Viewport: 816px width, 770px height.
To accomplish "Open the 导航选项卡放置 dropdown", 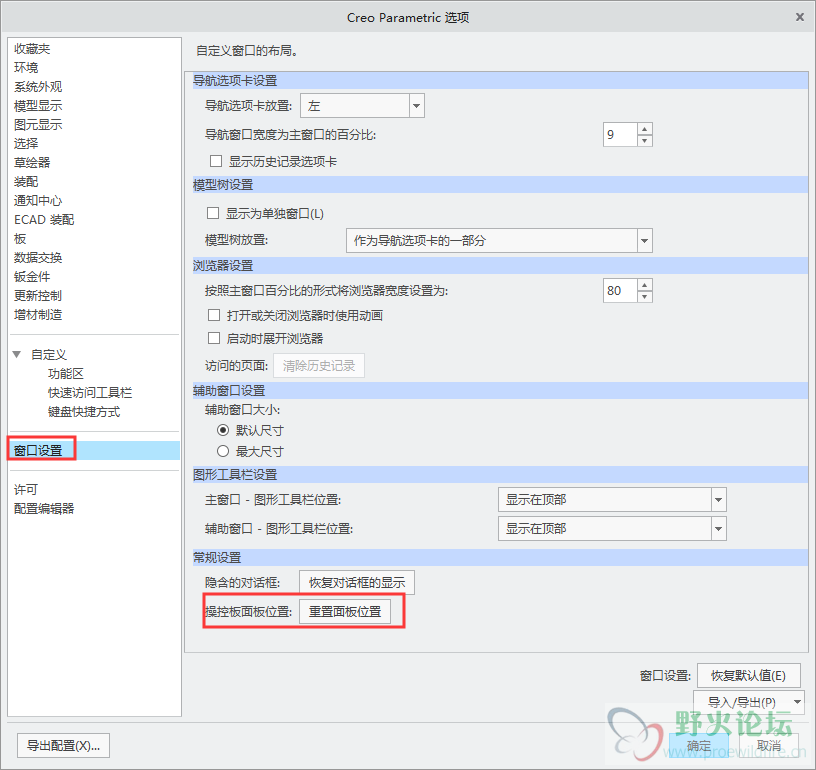I will click(x=362, y=106).
